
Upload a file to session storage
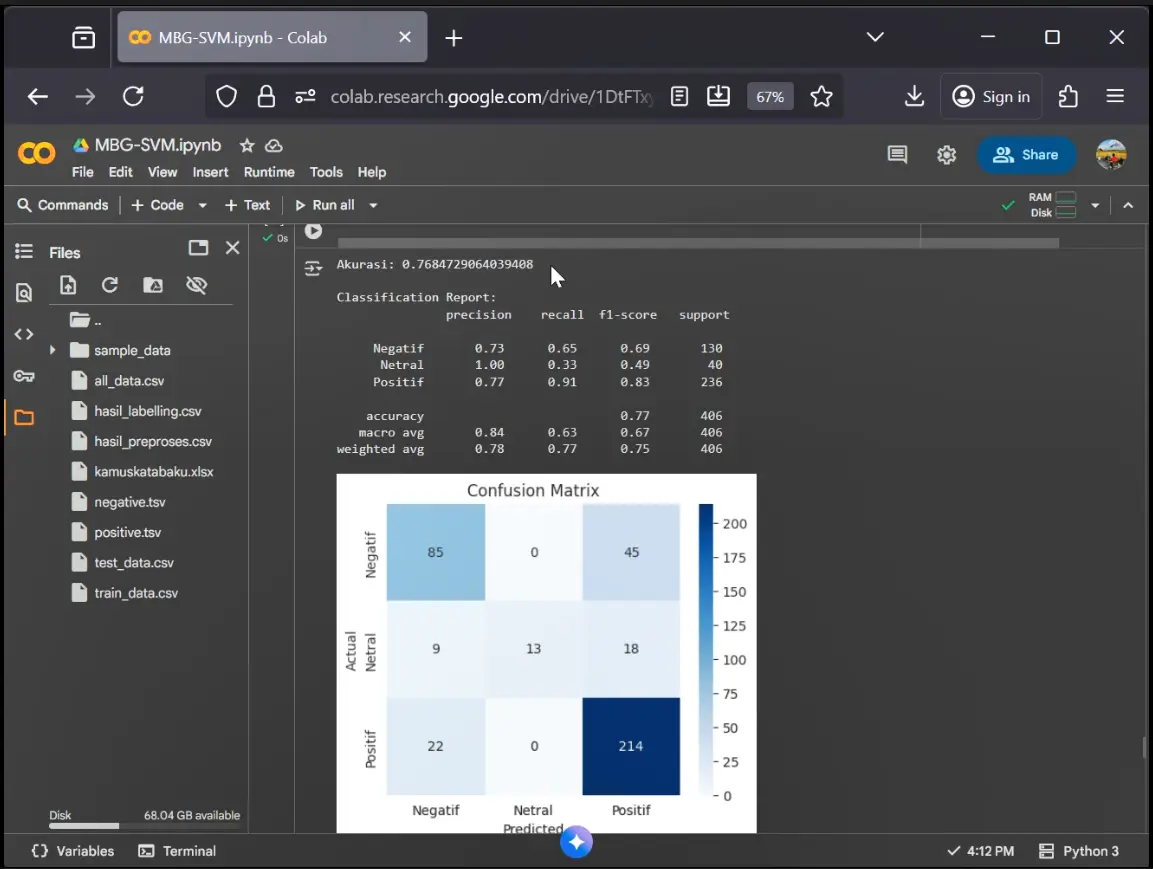[x=68, y=285]
